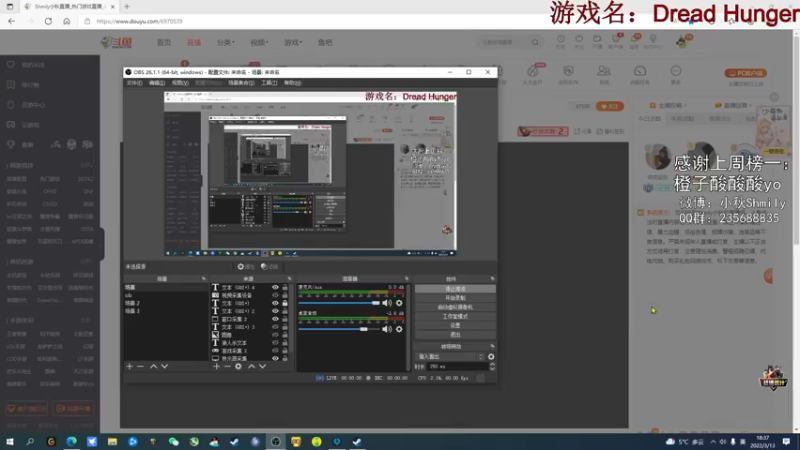Open Douyu viewing history clock icon
Viewport: 800px width, 450px height.
(561, 39)
